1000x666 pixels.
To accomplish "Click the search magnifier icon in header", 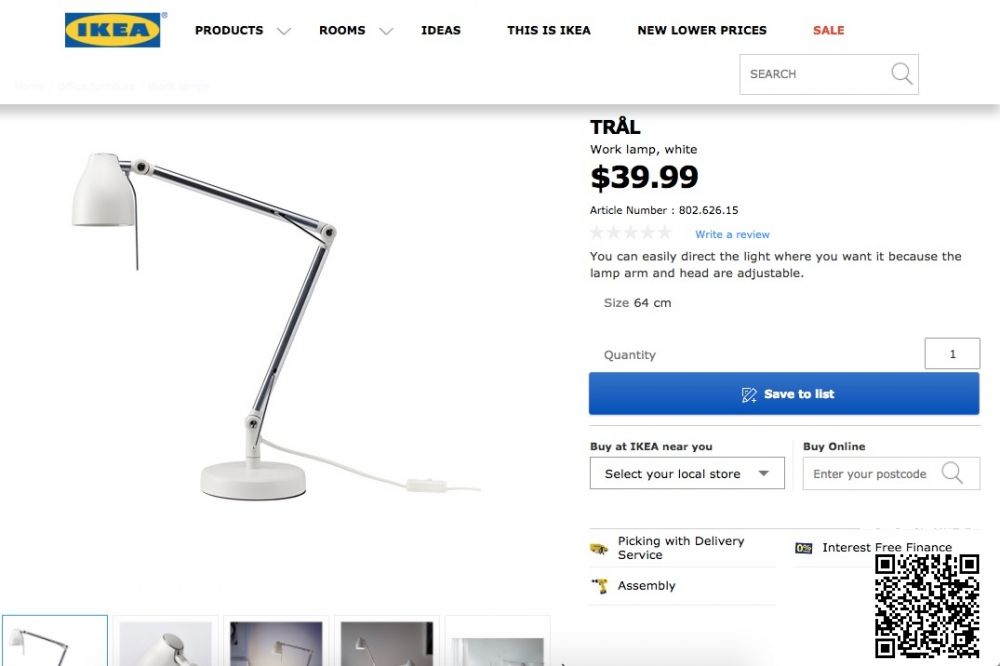I will click(901, 74).
